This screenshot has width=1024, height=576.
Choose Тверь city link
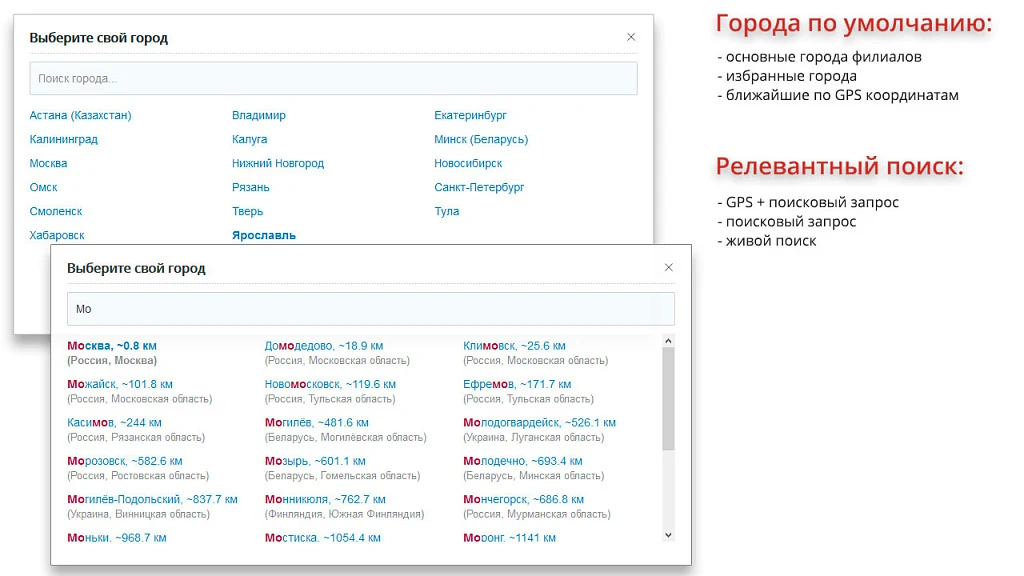(248, 212)
